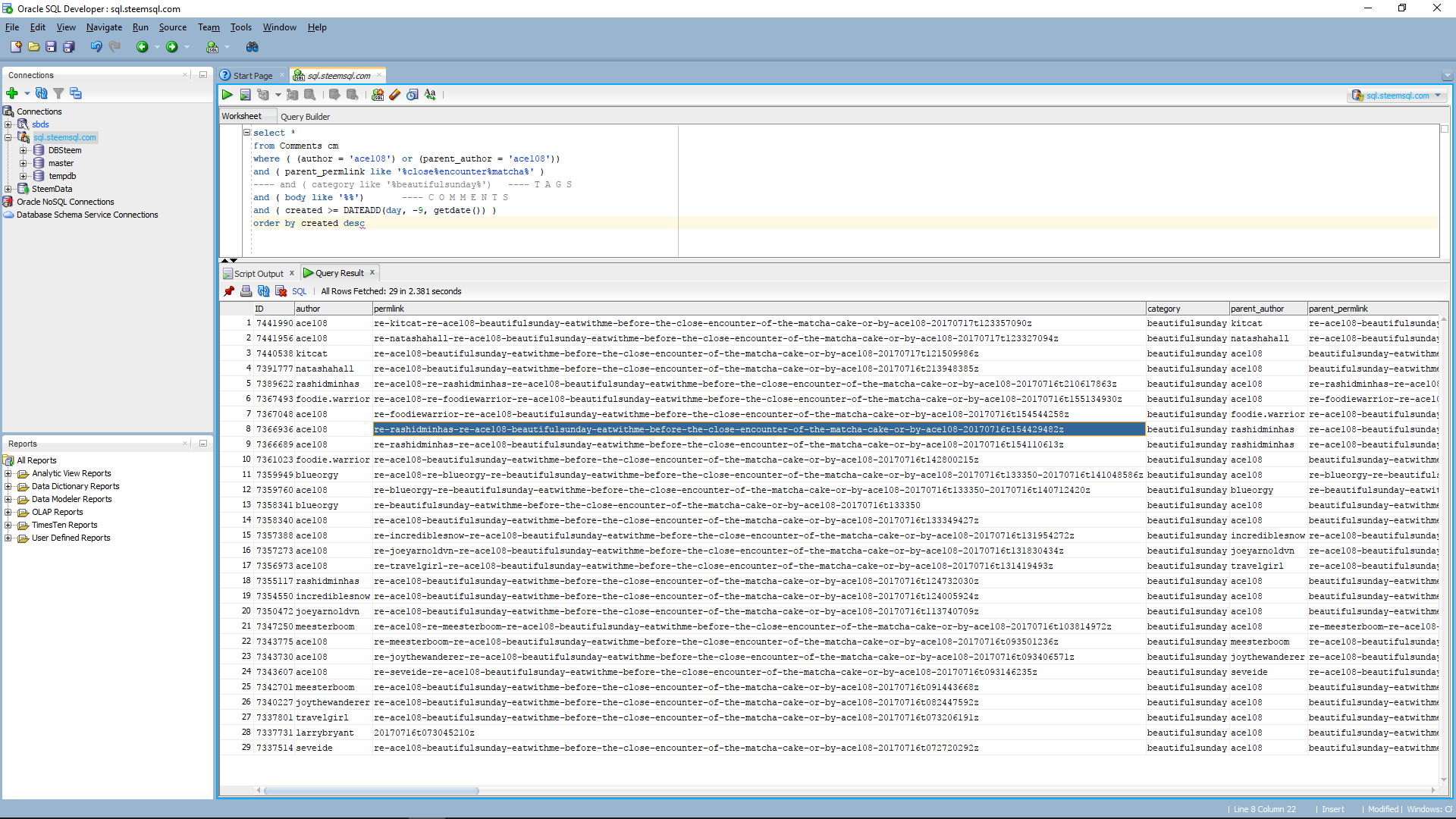Open the Navigate menu
Viewport: 1456px width, 819px height.
point(104,27)
